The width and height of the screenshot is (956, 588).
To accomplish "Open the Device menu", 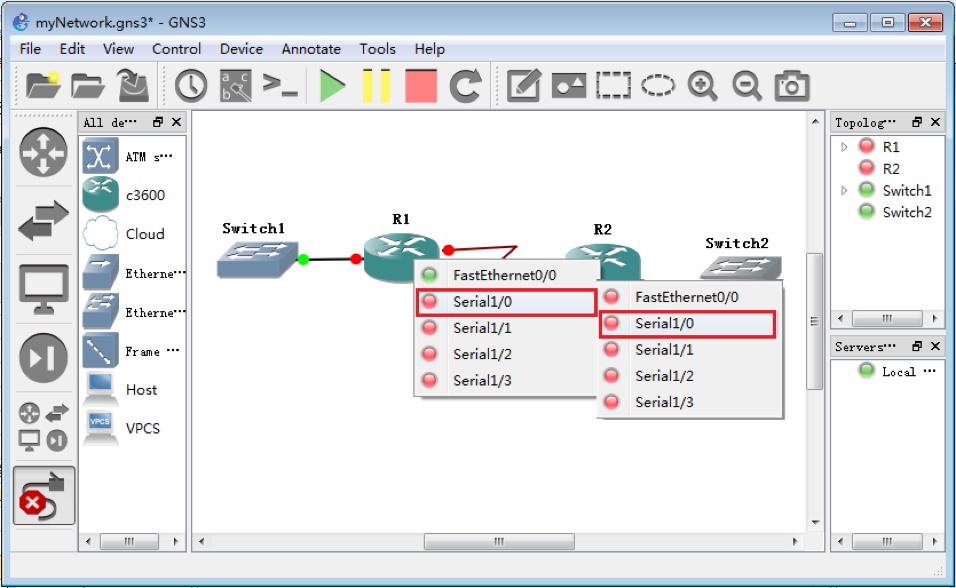I will (x=241, y=49).
